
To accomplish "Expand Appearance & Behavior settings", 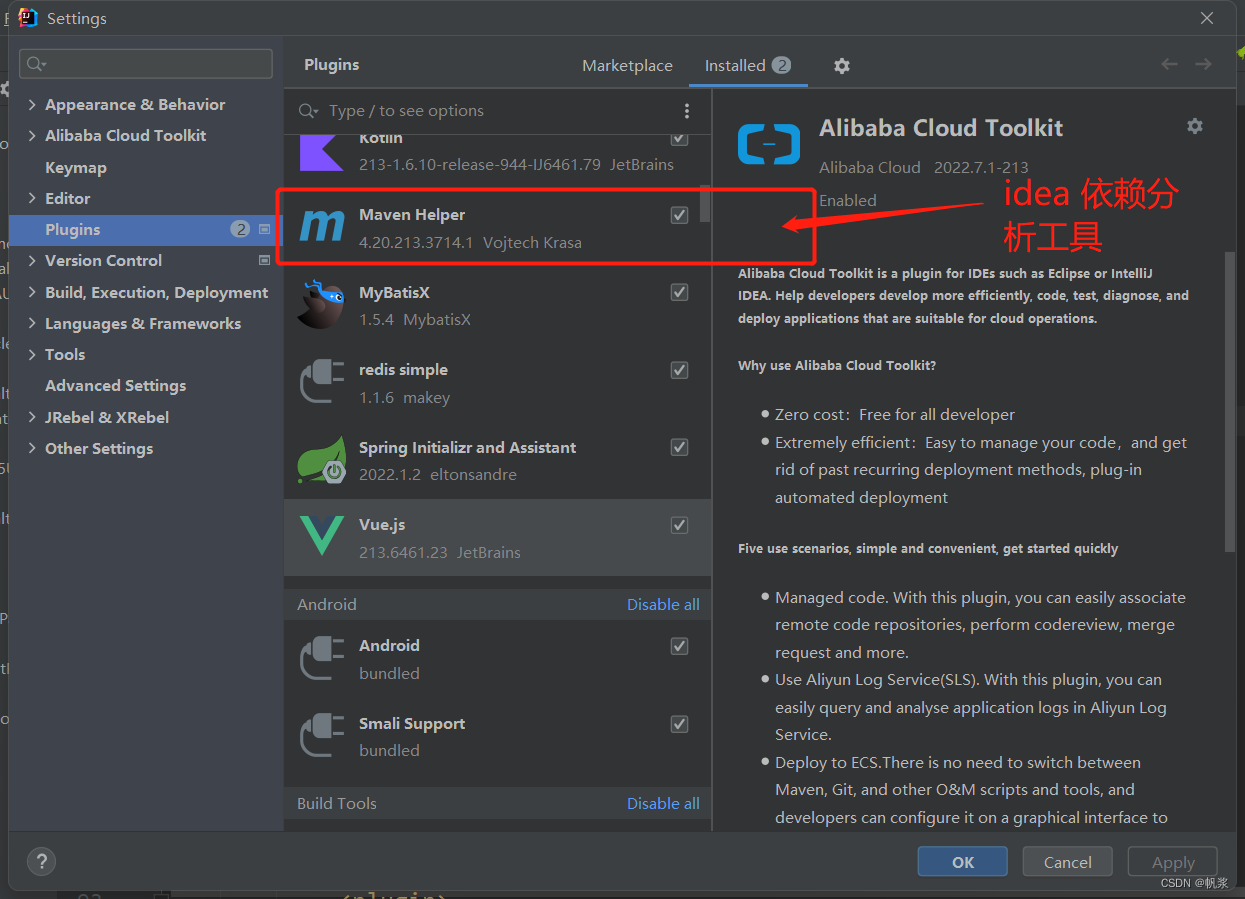I will point(32,105).
